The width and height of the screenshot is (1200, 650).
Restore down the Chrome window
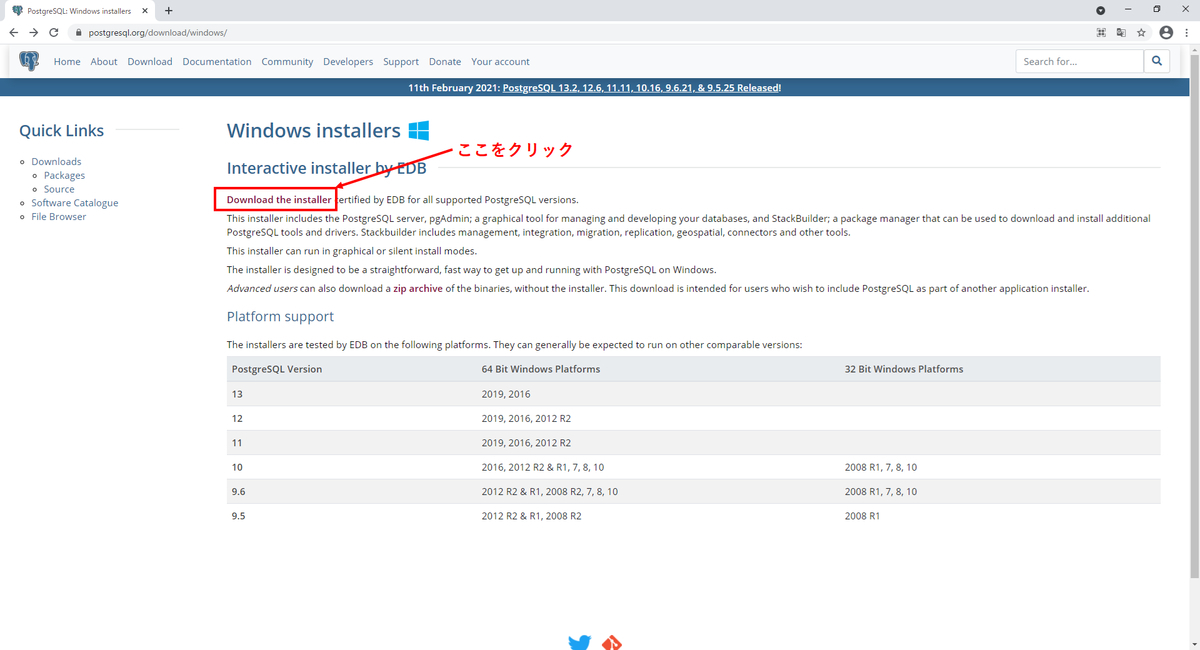(1157, 10)
